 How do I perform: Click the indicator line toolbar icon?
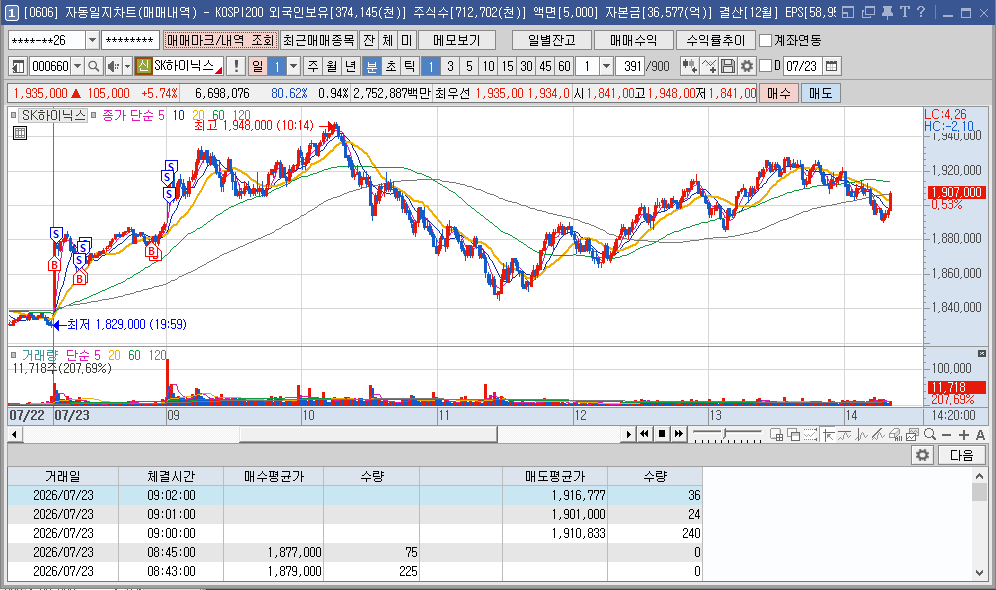(709, 66)
